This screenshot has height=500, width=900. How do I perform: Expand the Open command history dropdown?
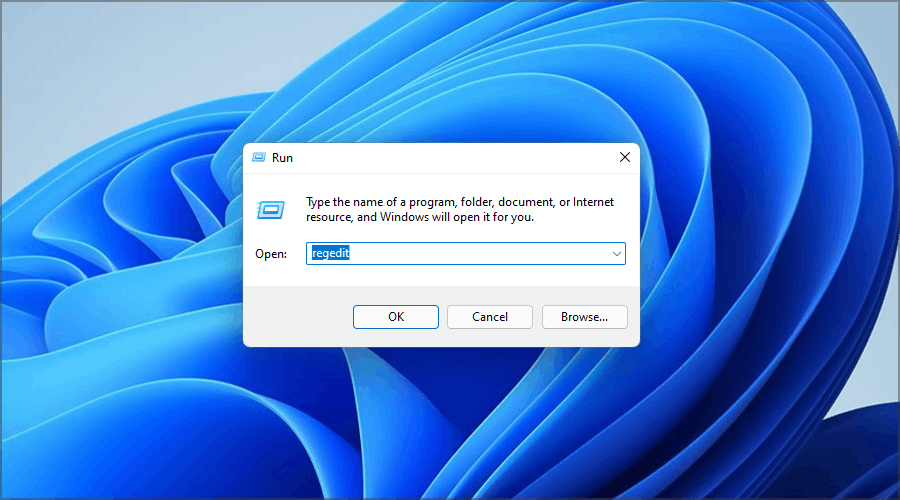pos(616,254)
